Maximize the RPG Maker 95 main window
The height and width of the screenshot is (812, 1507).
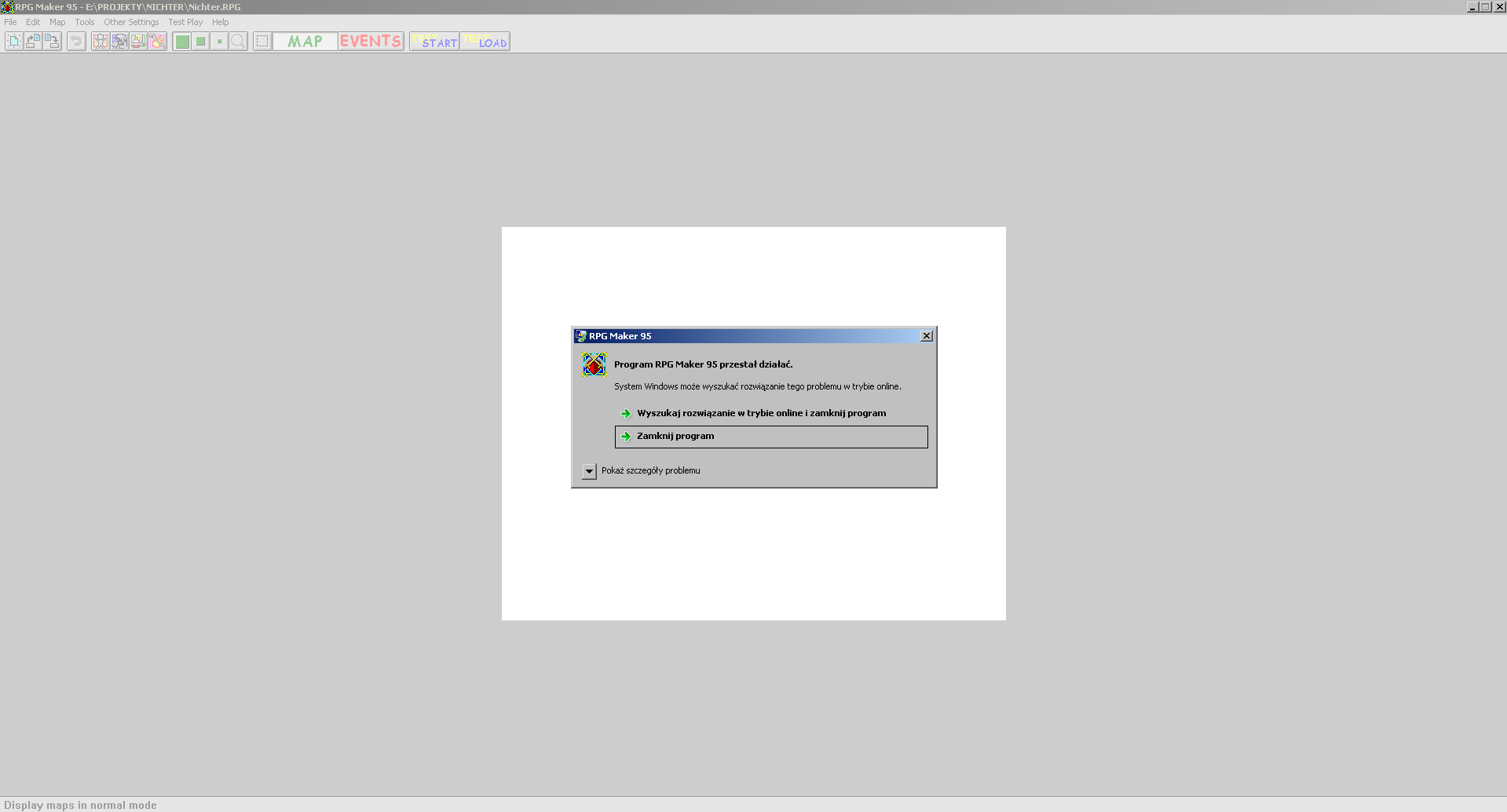coord(1486,7)
